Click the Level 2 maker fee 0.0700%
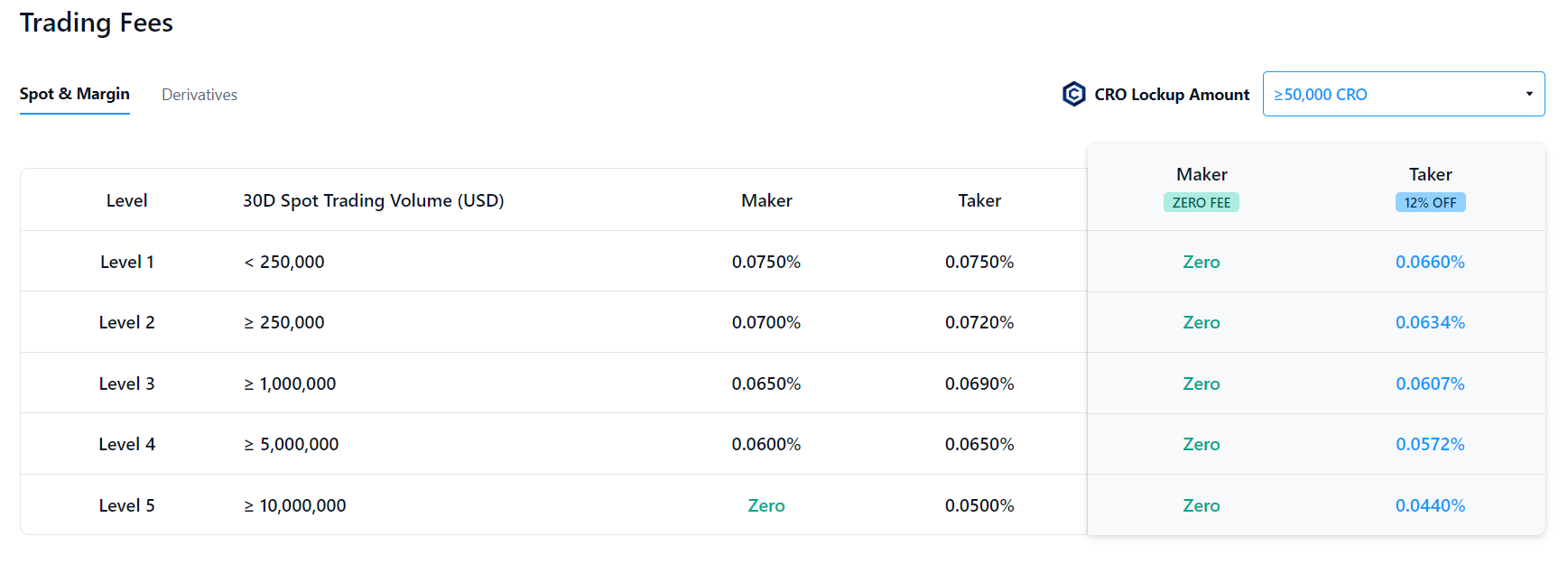This screenshot has height=573, width=1568. click(x=766, y=322)
